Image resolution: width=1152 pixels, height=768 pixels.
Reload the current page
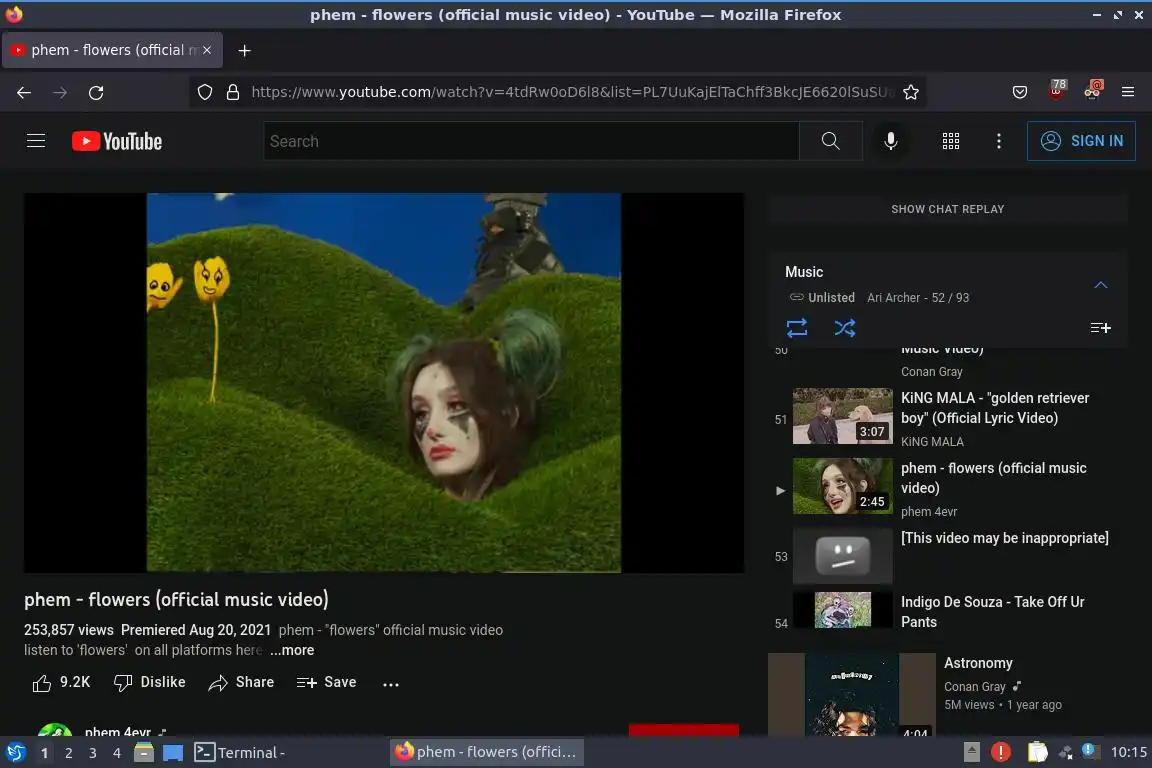96,93
